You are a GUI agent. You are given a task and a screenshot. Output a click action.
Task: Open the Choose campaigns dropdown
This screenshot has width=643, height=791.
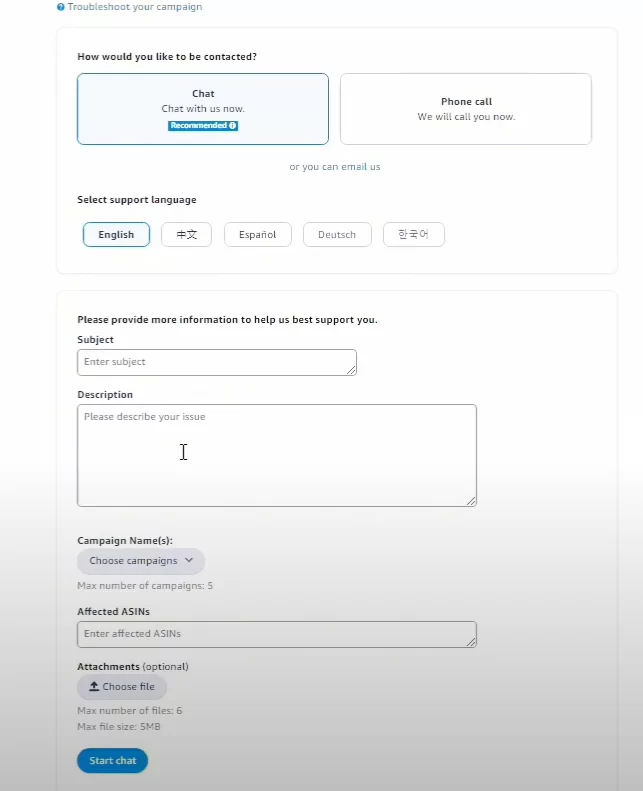coord(141,561)
